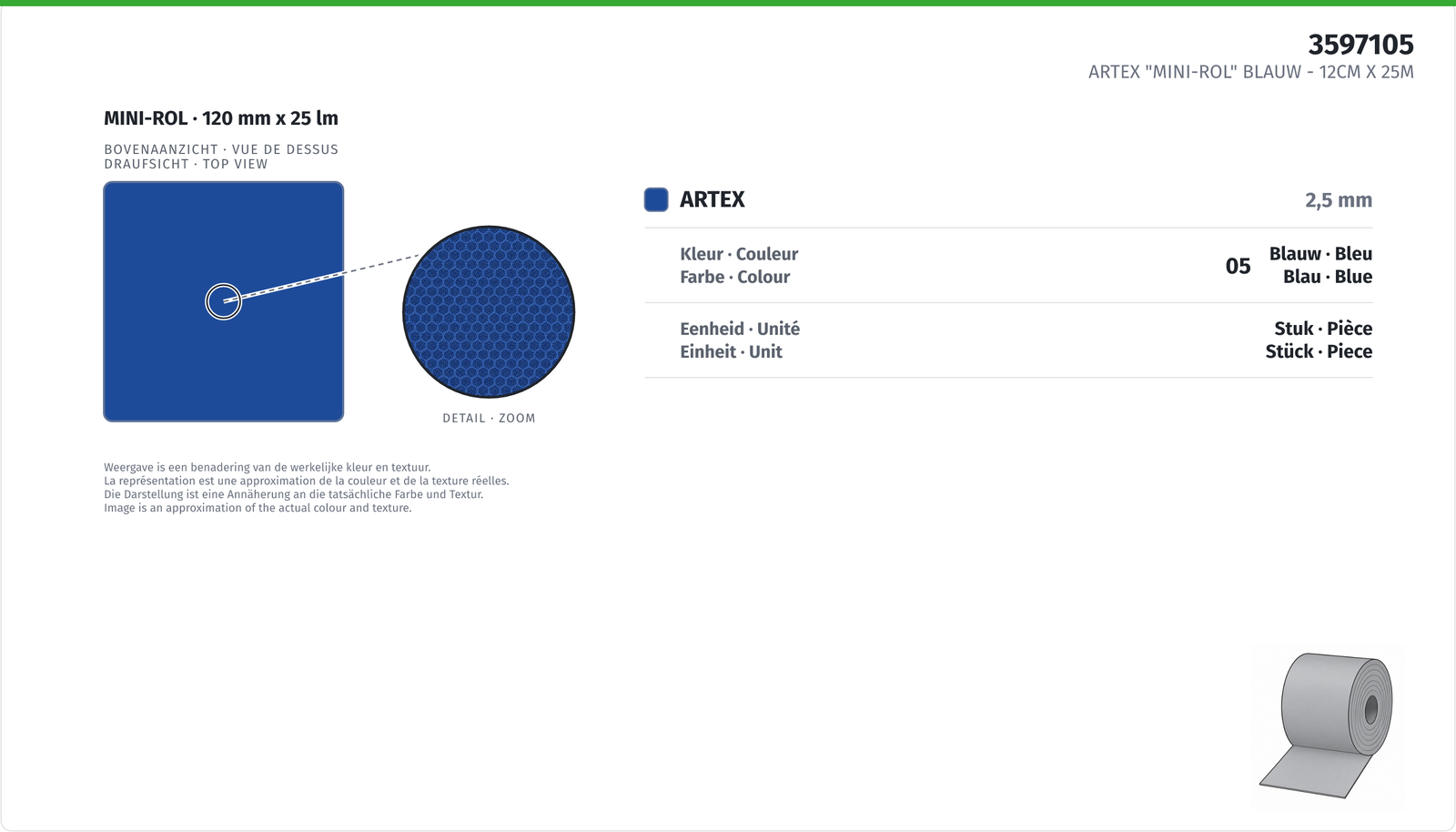Click the Blau · Blue color value
This screenshot has height=832, width=1456.
[1328, 277]
